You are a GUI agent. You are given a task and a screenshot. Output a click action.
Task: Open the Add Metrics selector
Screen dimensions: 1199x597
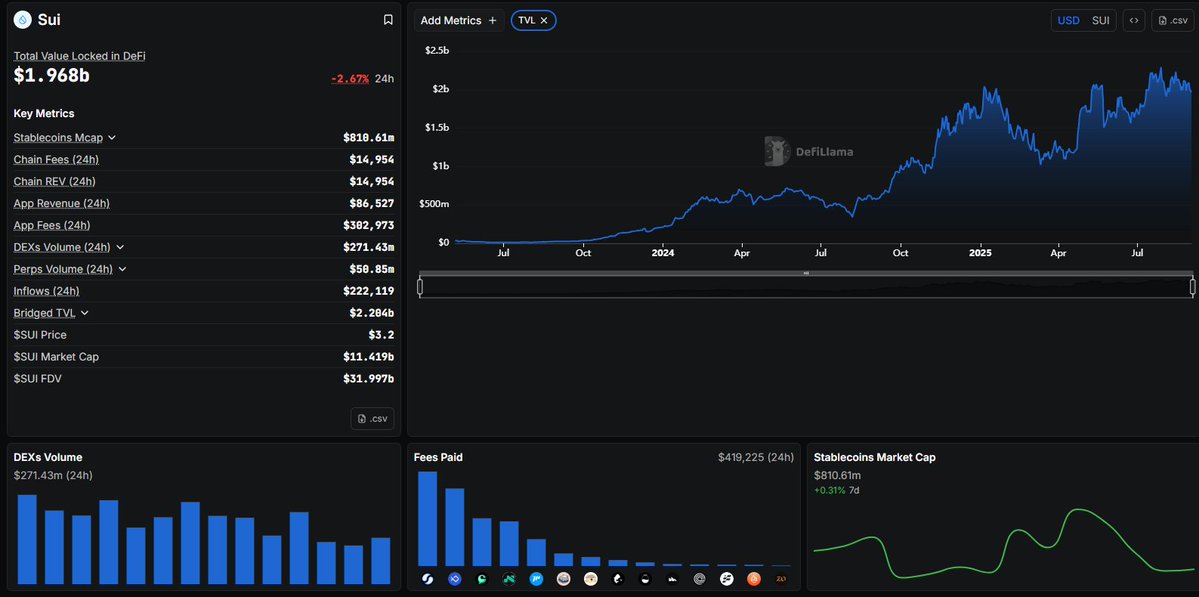pos(459,21)
